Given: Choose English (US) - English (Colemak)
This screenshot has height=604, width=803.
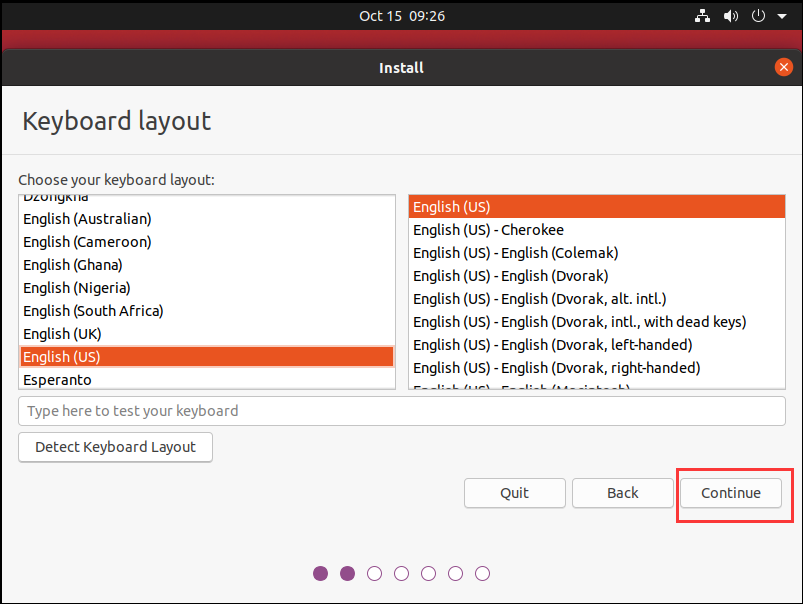Looking at the screenshot, I should [597, 253].
